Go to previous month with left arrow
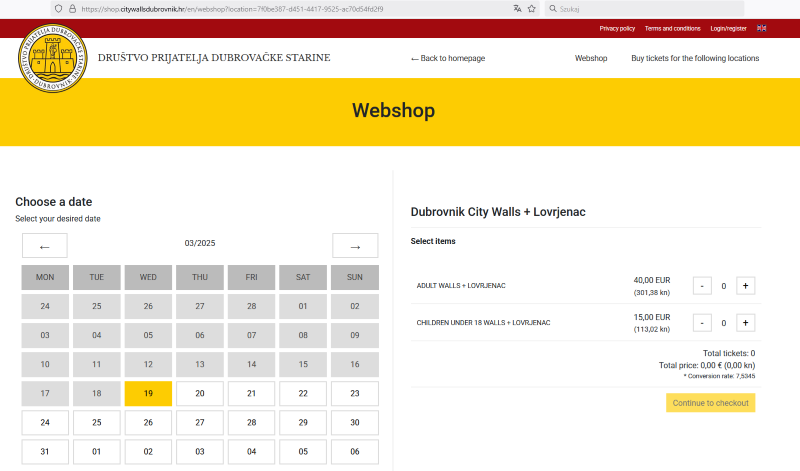Viewport: 800px width, 471px height. pyautogui.click(x=44, y=246)
